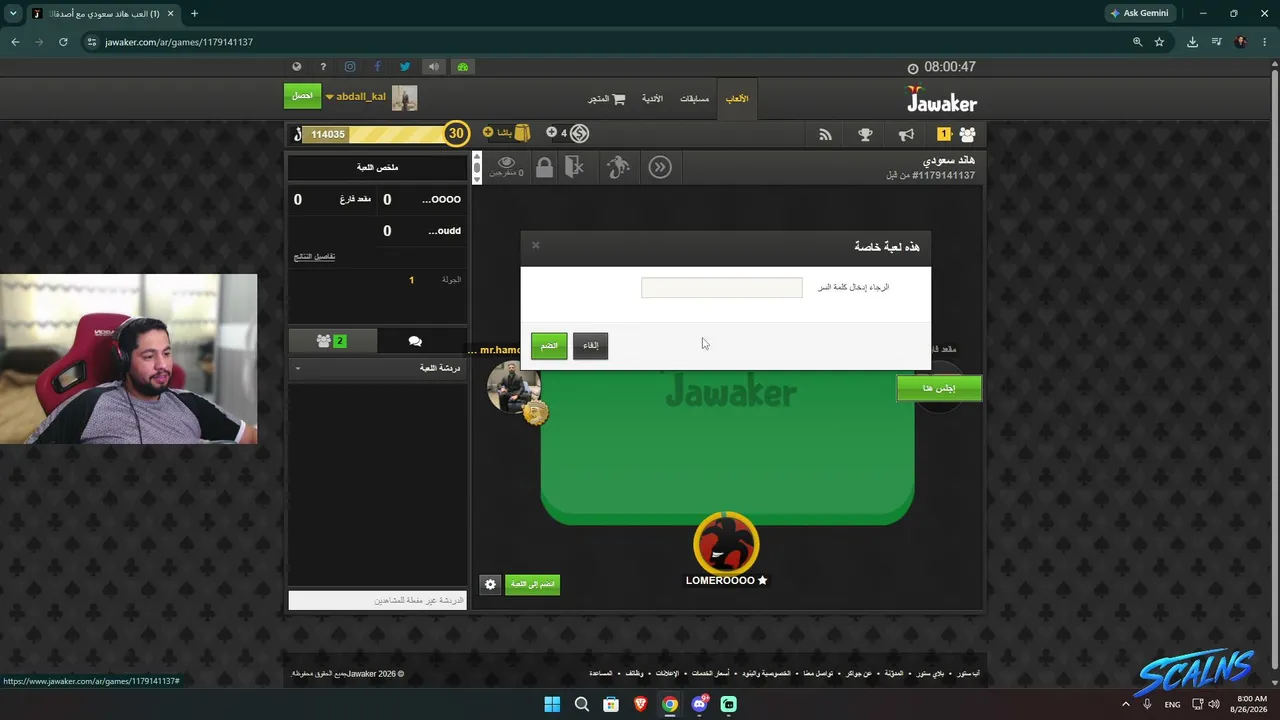Open the Windows Start menu

(552, 705)
